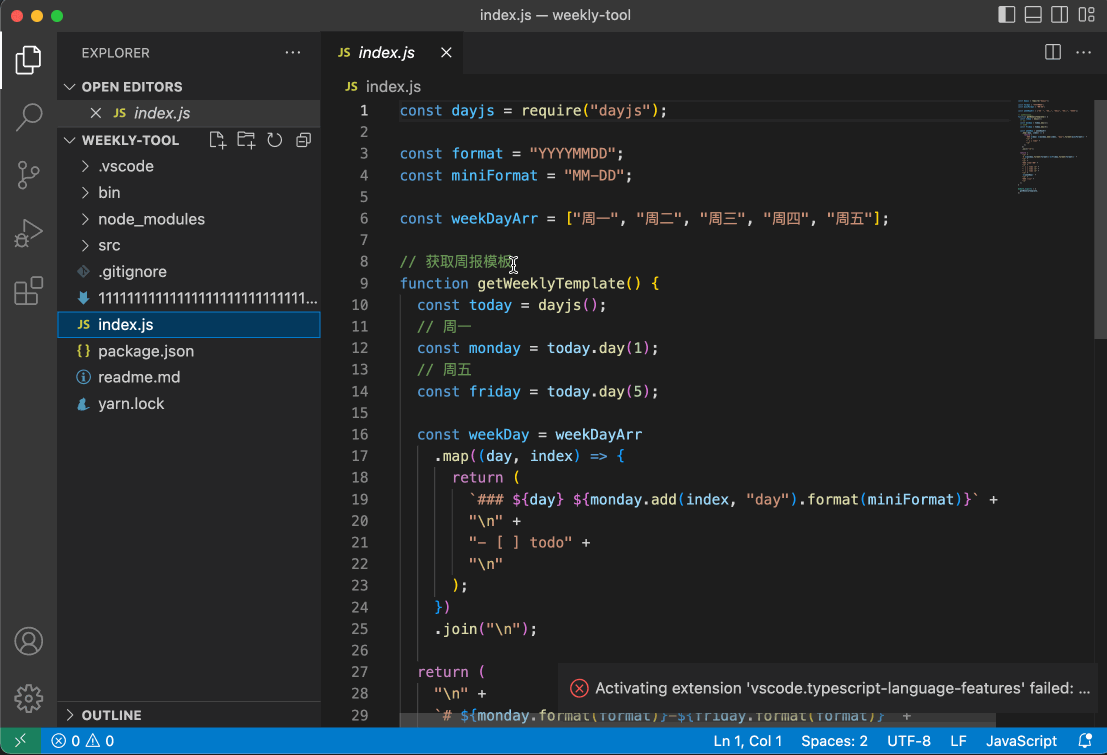This screenshot has height=755, width=1107.
Task: Open the Explorer view in activity bar
Action: click(28, 60)
